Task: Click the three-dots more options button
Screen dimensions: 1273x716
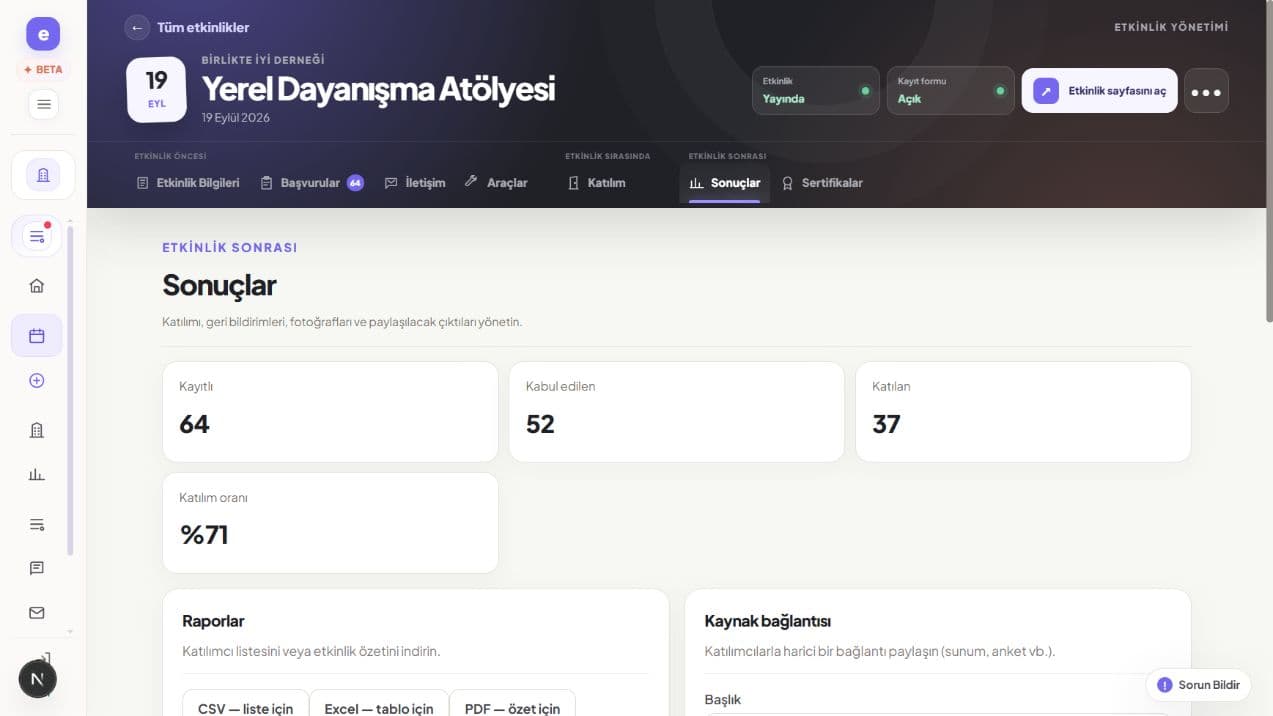Action: (x=1206, y=91)
